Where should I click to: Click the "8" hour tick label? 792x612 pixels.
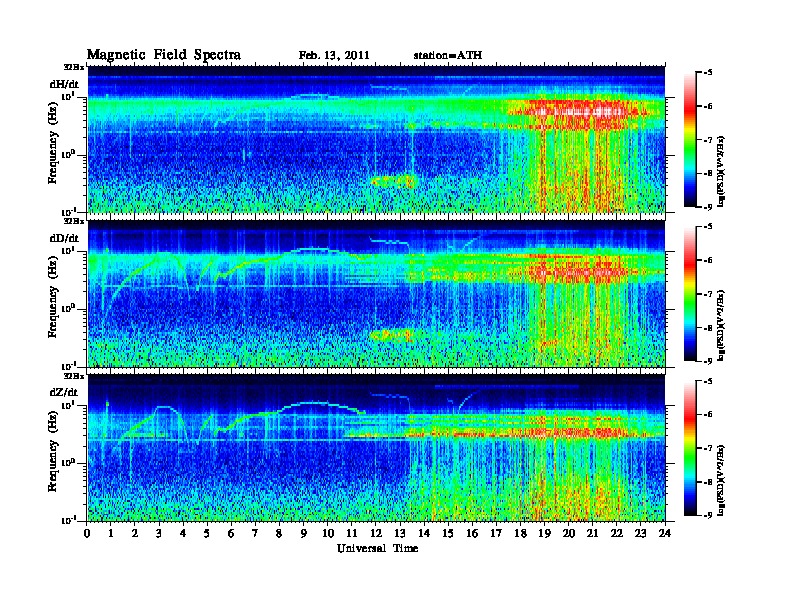[279, 534]
